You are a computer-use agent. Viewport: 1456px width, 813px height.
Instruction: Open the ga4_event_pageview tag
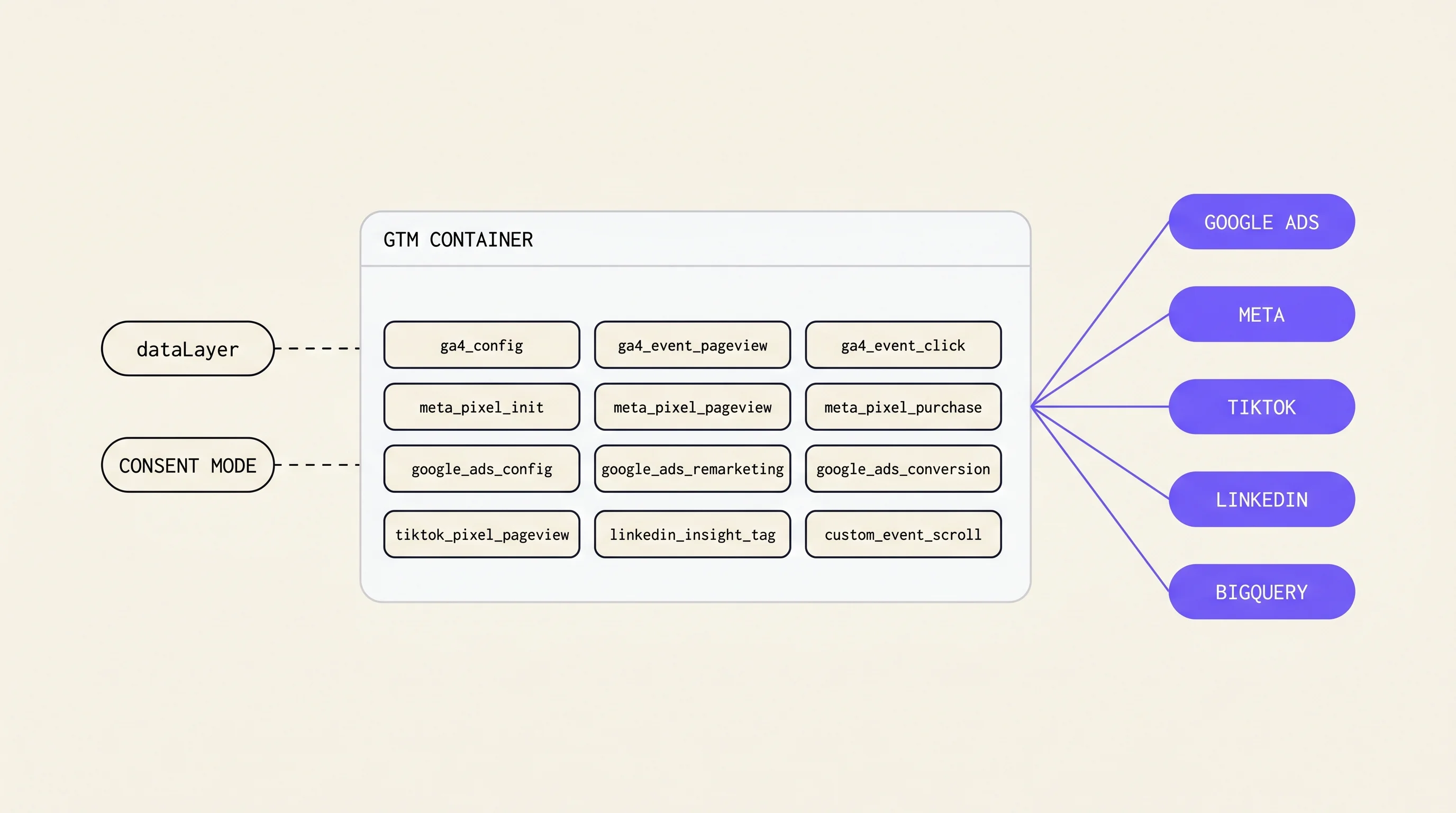(x=693, y=345)
